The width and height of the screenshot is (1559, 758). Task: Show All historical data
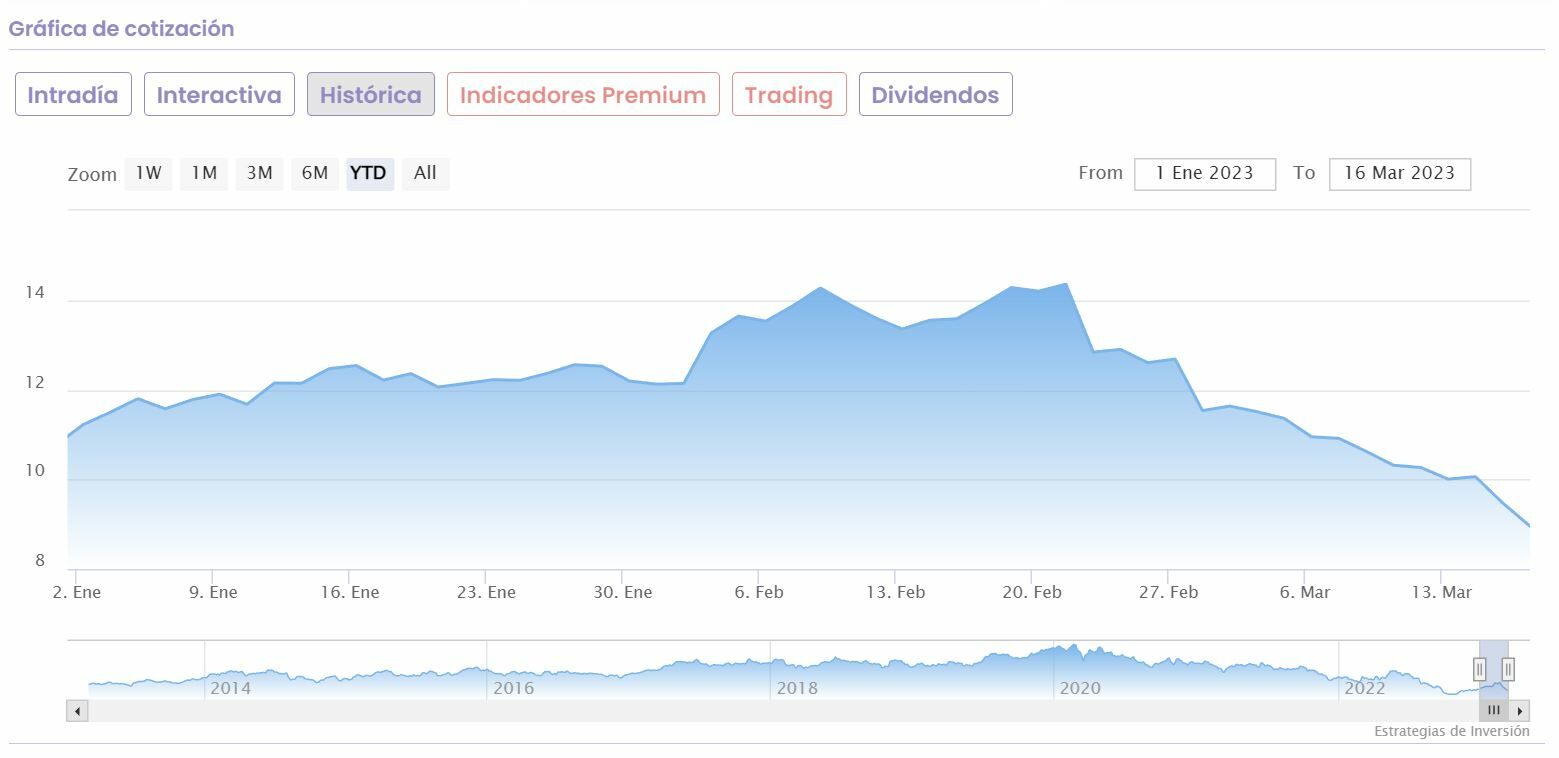pyautogui.click(x=425, y=173)
